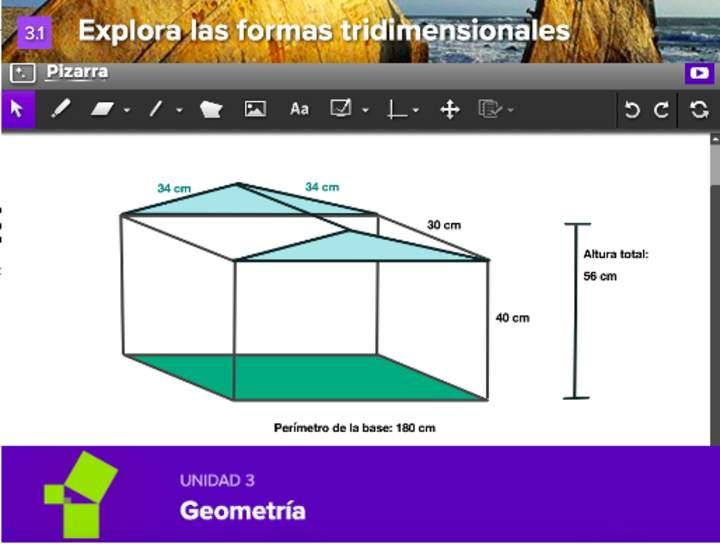
Task: Insert an image with picture tool
Action: click(255, 110)
